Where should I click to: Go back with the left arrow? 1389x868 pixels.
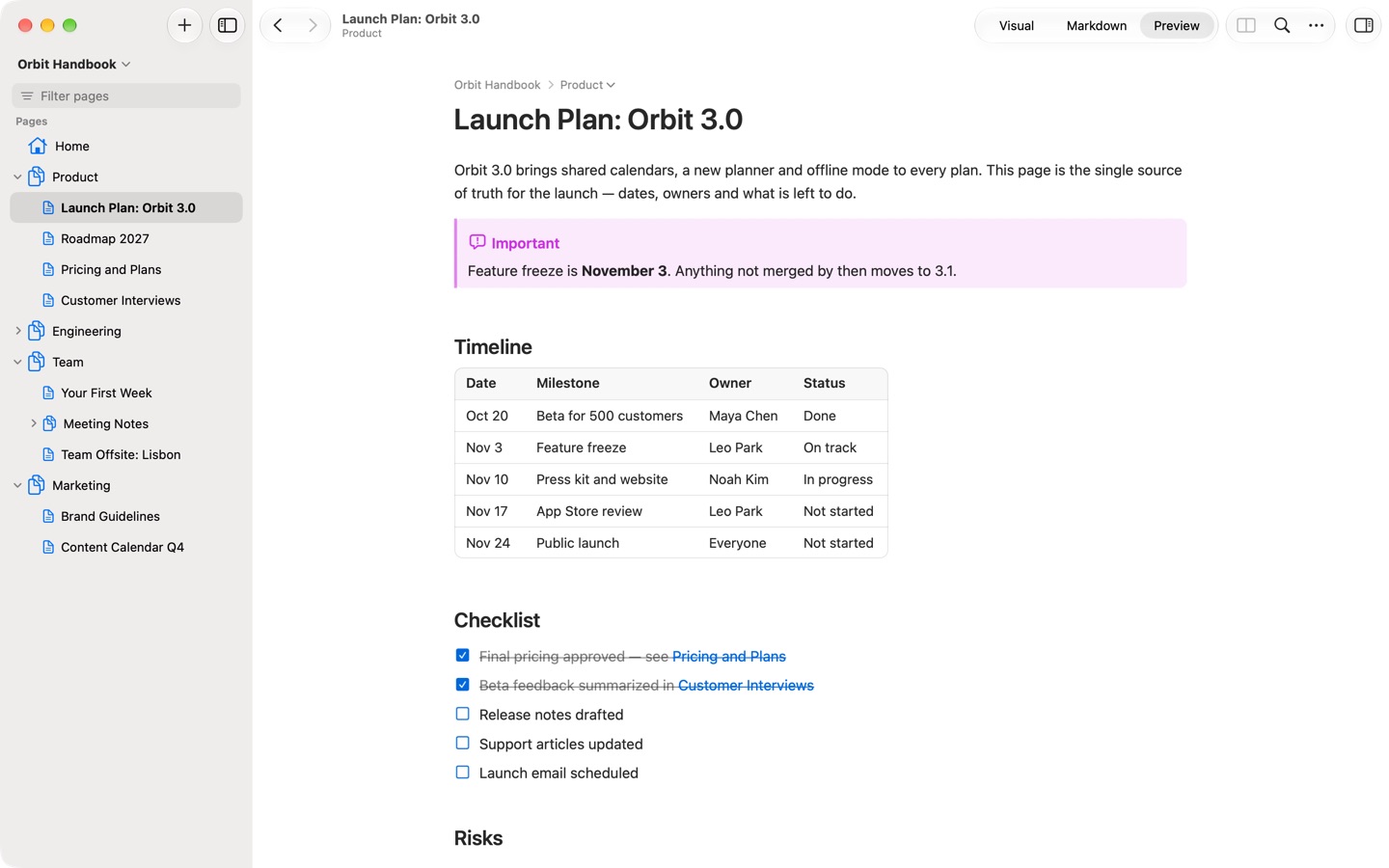278,25
